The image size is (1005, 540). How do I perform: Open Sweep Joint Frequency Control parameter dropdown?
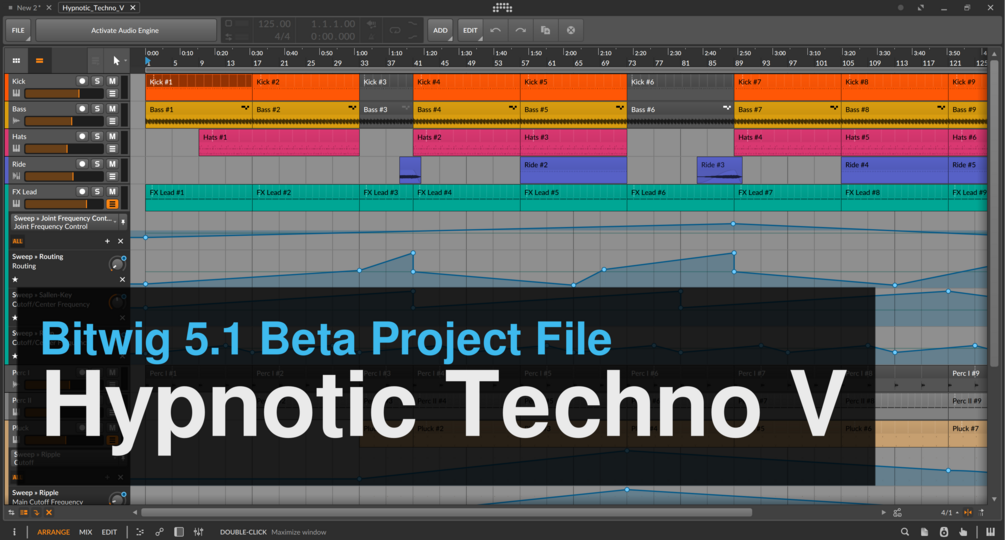point(65,222)
